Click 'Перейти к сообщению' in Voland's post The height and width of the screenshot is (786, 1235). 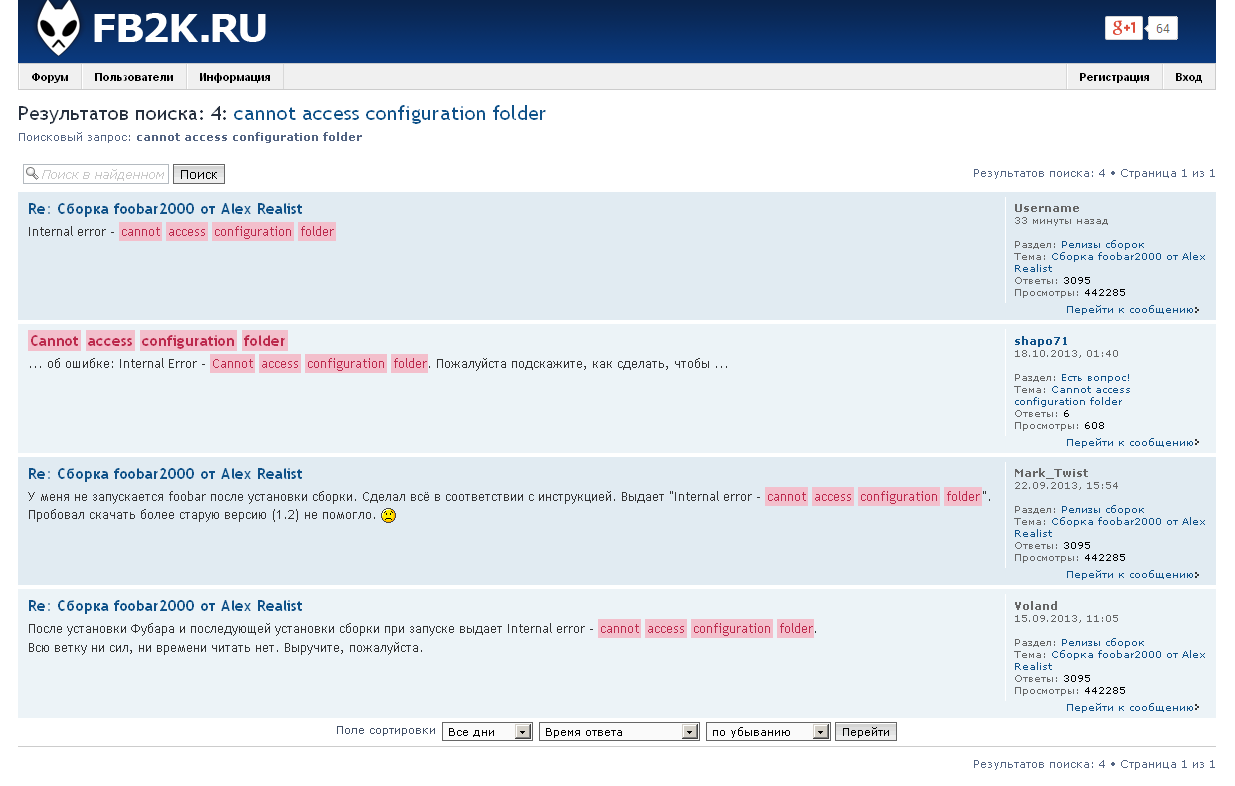pos(1132,707)
